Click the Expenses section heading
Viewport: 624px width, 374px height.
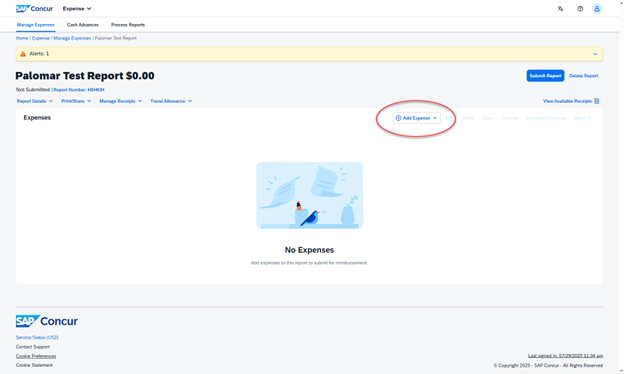point(37,118)
